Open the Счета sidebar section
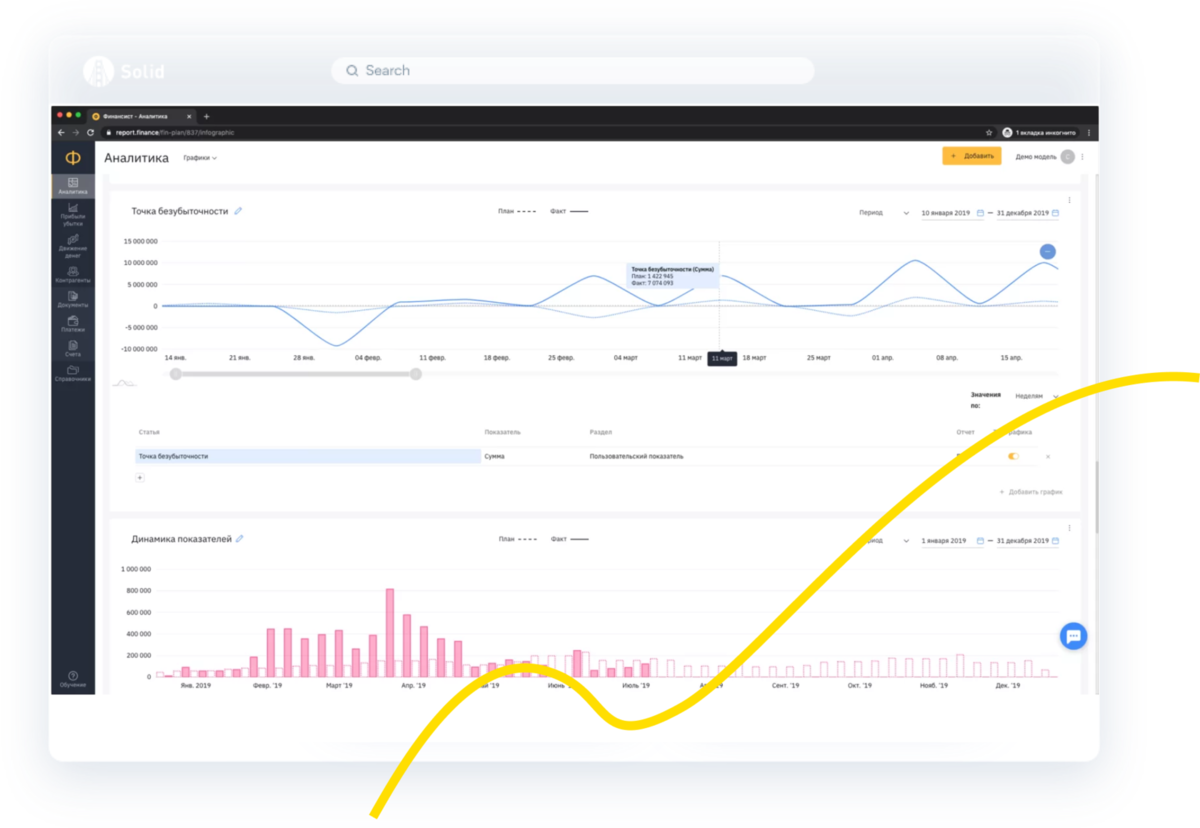The image size is (1200, 828). point(73,349)
